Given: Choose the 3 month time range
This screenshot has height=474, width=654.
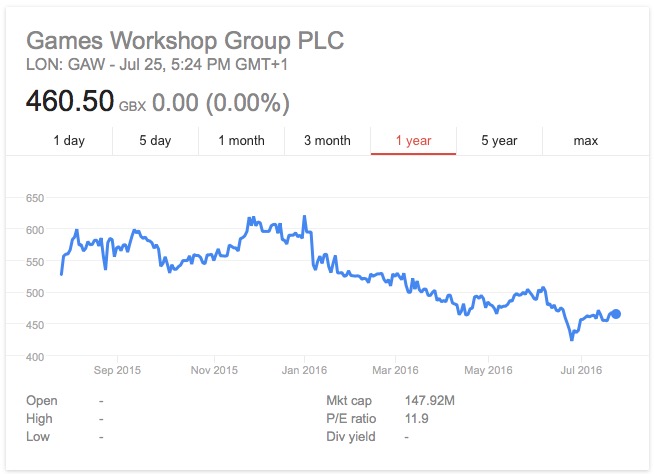Looking at the screenshot, I should click(x=327, y=141).
